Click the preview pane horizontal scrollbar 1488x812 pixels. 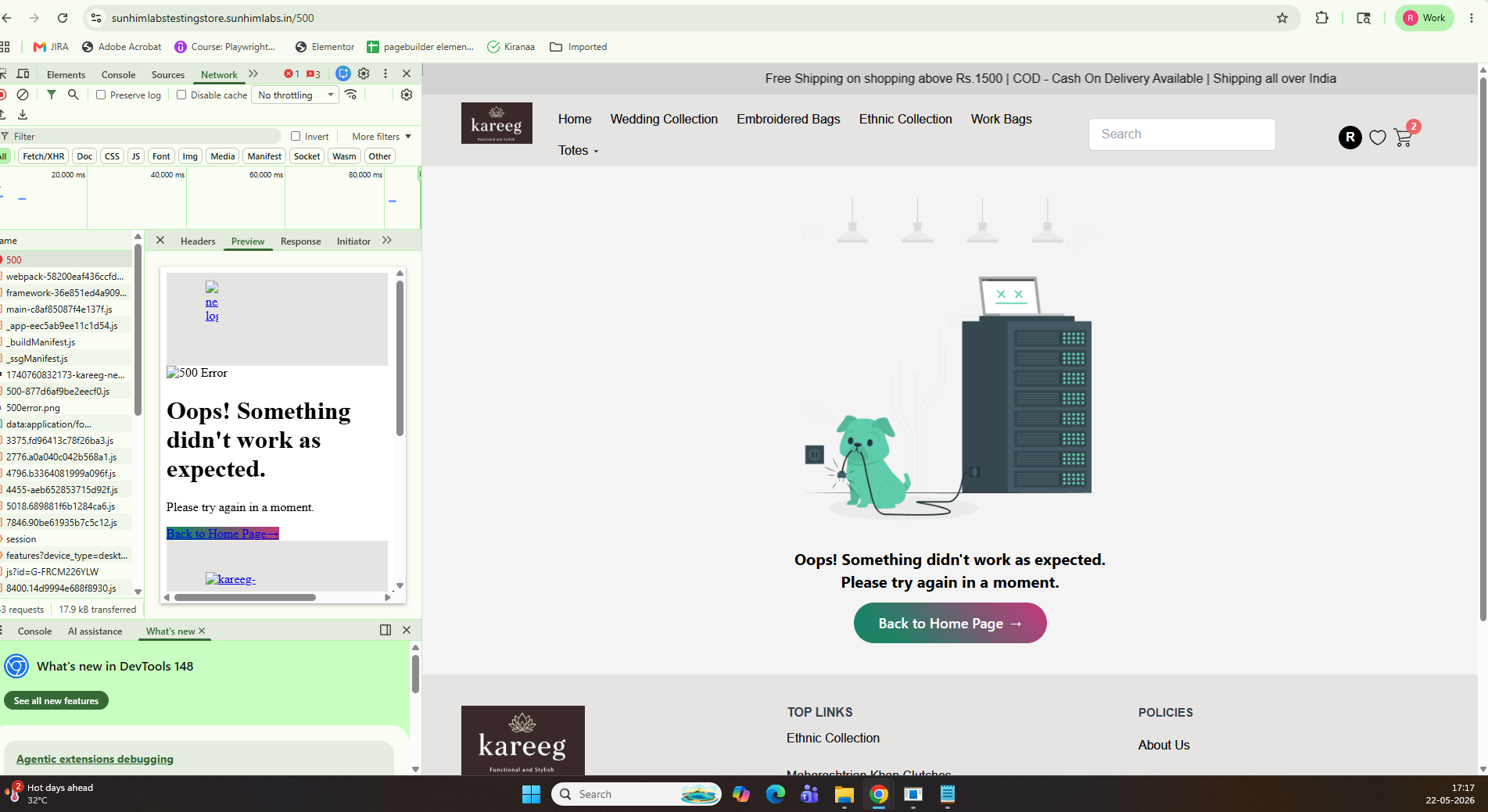click(x=245, y=598)
